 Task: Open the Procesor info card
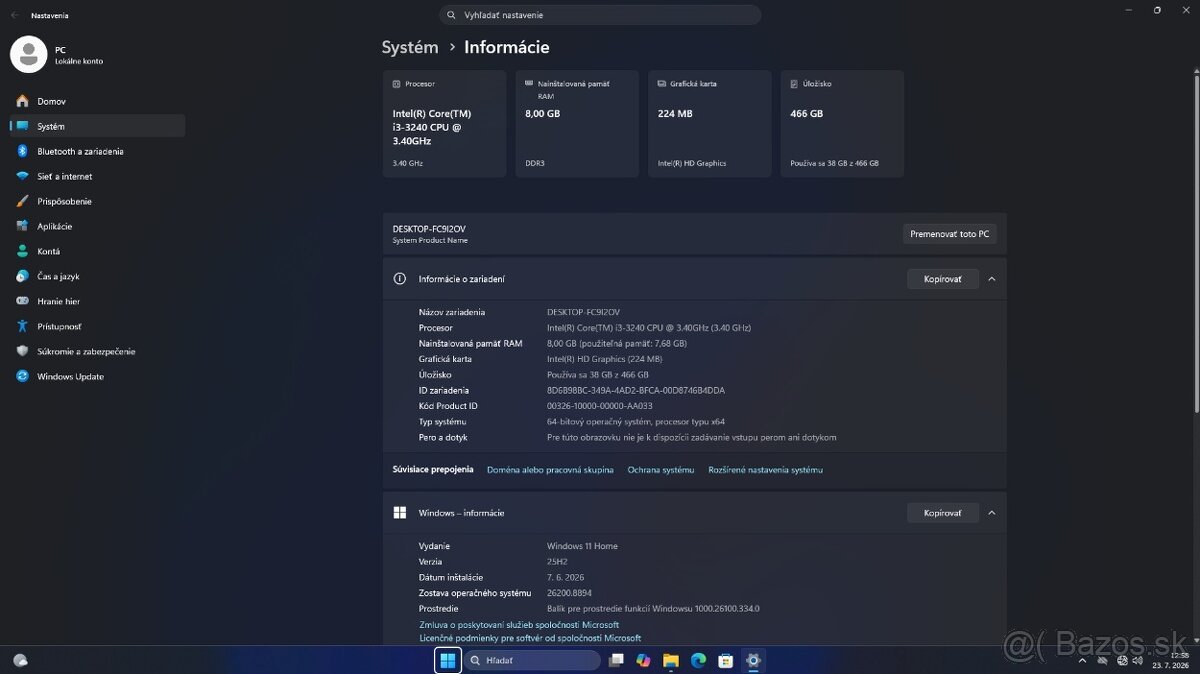pos(444,124)
